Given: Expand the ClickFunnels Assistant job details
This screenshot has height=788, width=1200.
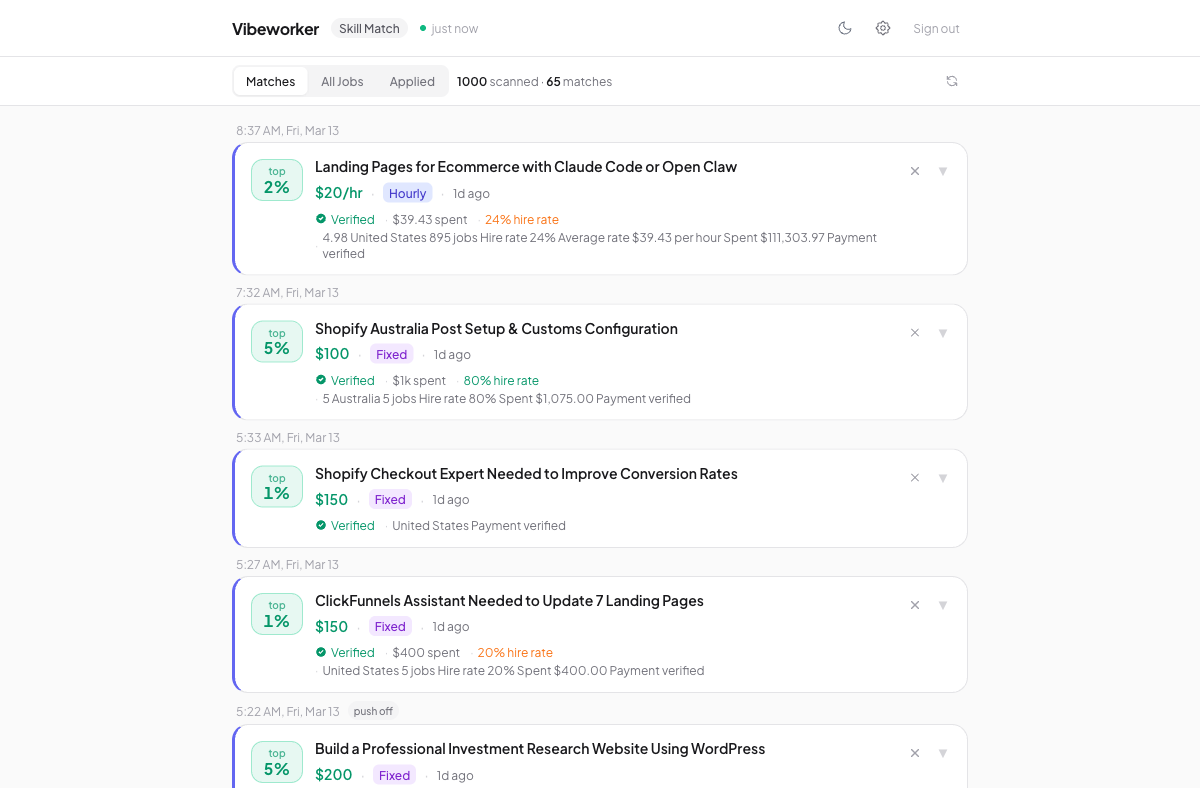Looking at the screenshot, I should coord(942,605).
